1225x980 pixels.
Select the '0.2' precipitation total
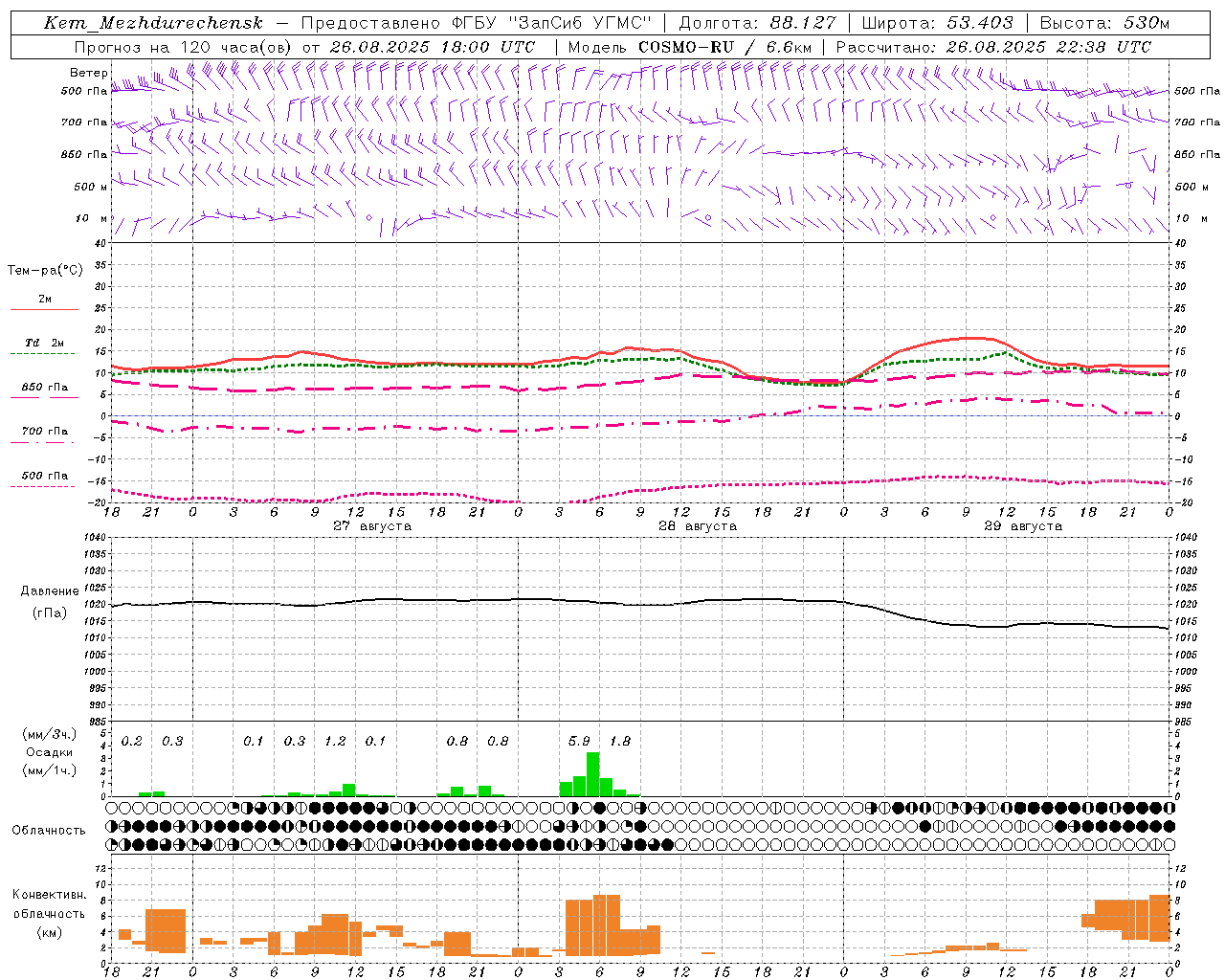pos(132,742)
